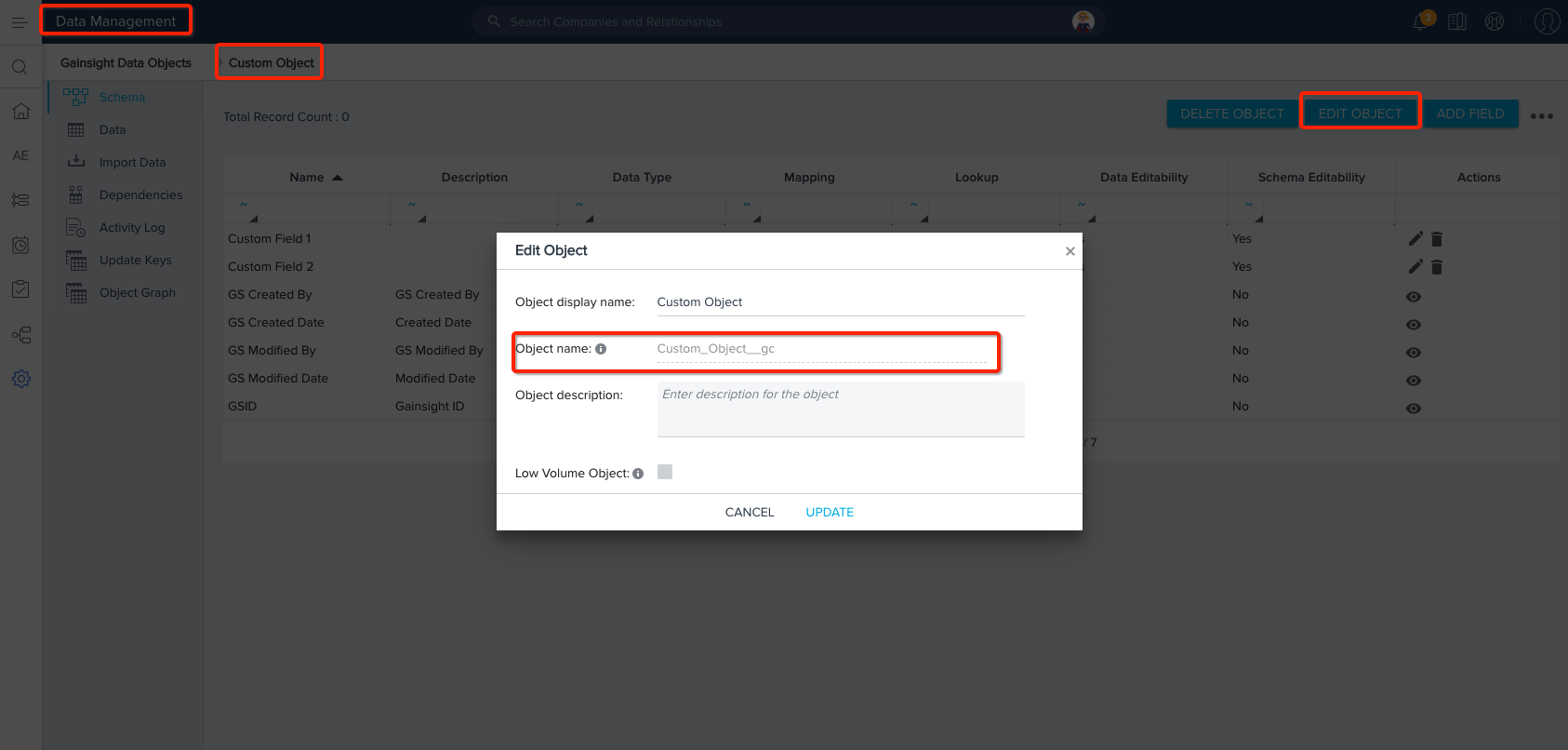Edit Custom Field 1 pencil icon
Screen dimensions: 1568x750
1415,239
